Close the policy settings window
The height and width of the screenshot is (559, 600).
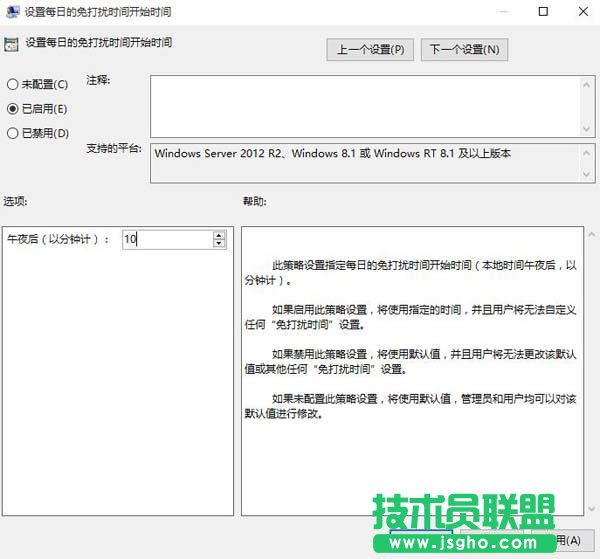pyautogui.click(x=583, y=12)
